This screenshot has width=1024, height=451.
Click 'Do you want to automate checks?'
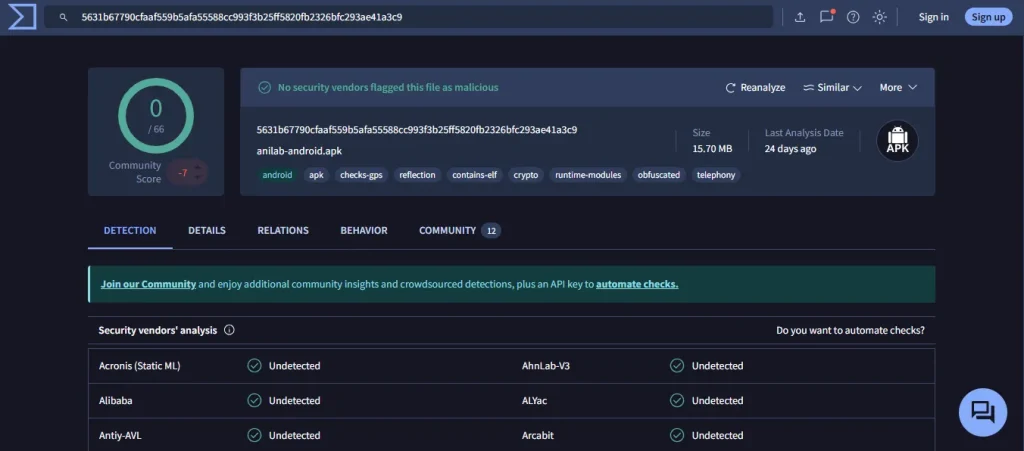[x=850, y=330]
